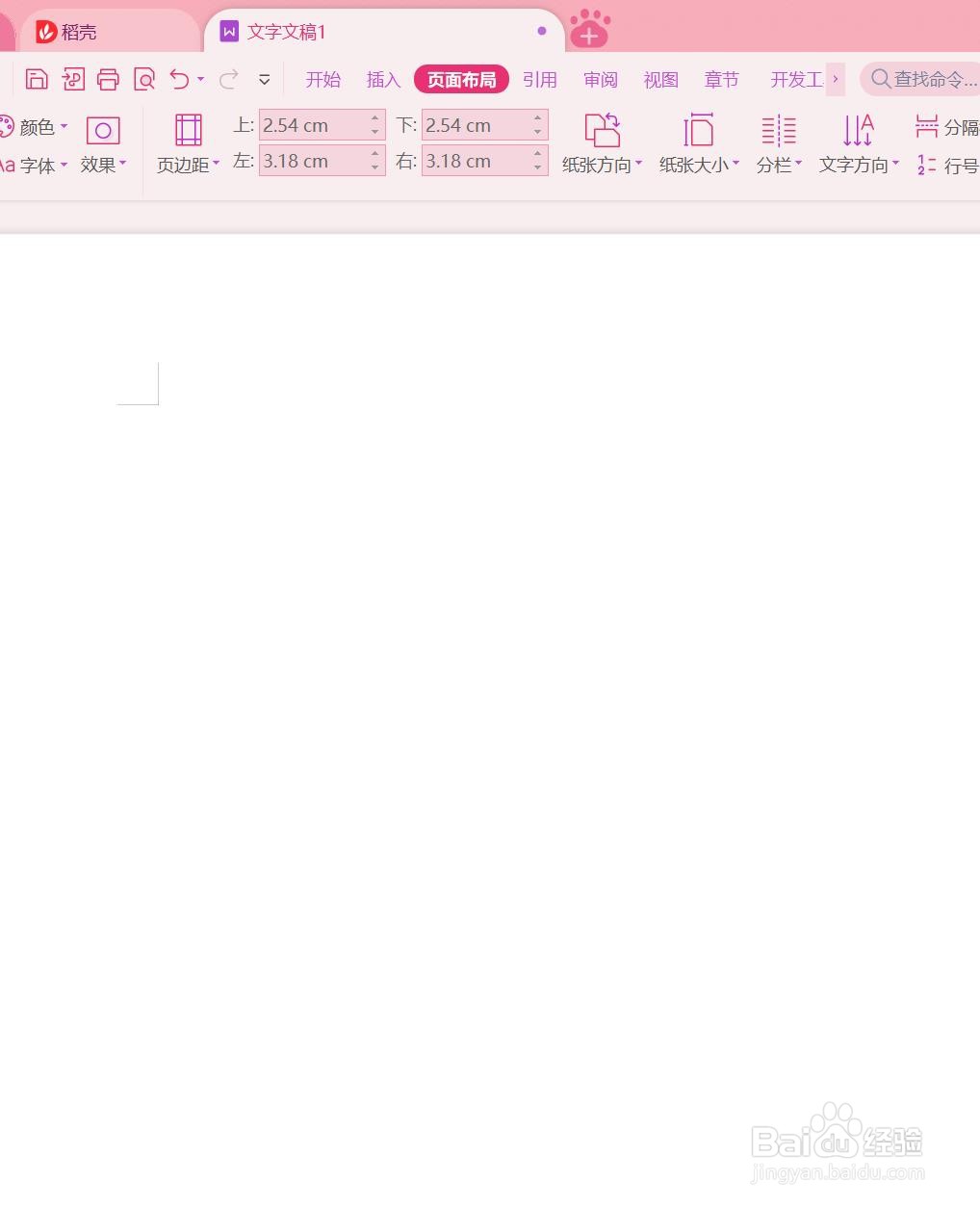
Task: Click the new tab plus button
Action: [x=590, y=30]
